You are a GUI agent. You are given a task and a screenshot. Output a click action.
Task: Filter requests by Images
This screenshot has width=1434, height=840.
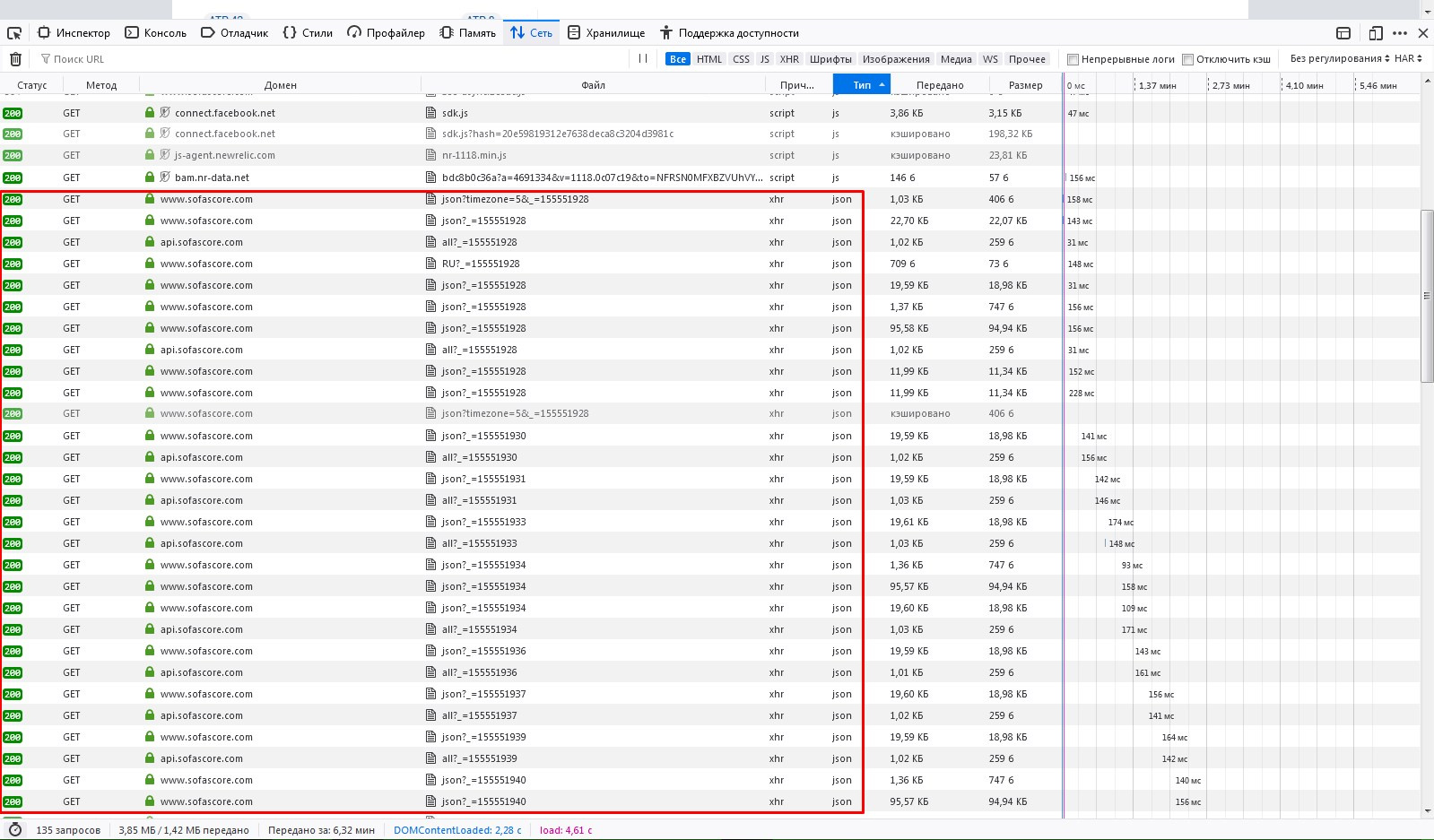point(896,59)
